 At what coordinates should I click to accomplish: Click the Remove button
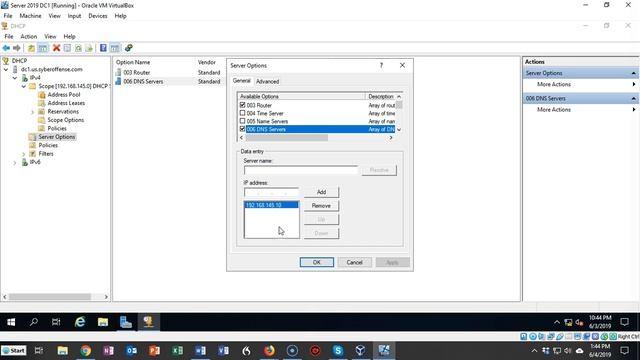[321, 206]
